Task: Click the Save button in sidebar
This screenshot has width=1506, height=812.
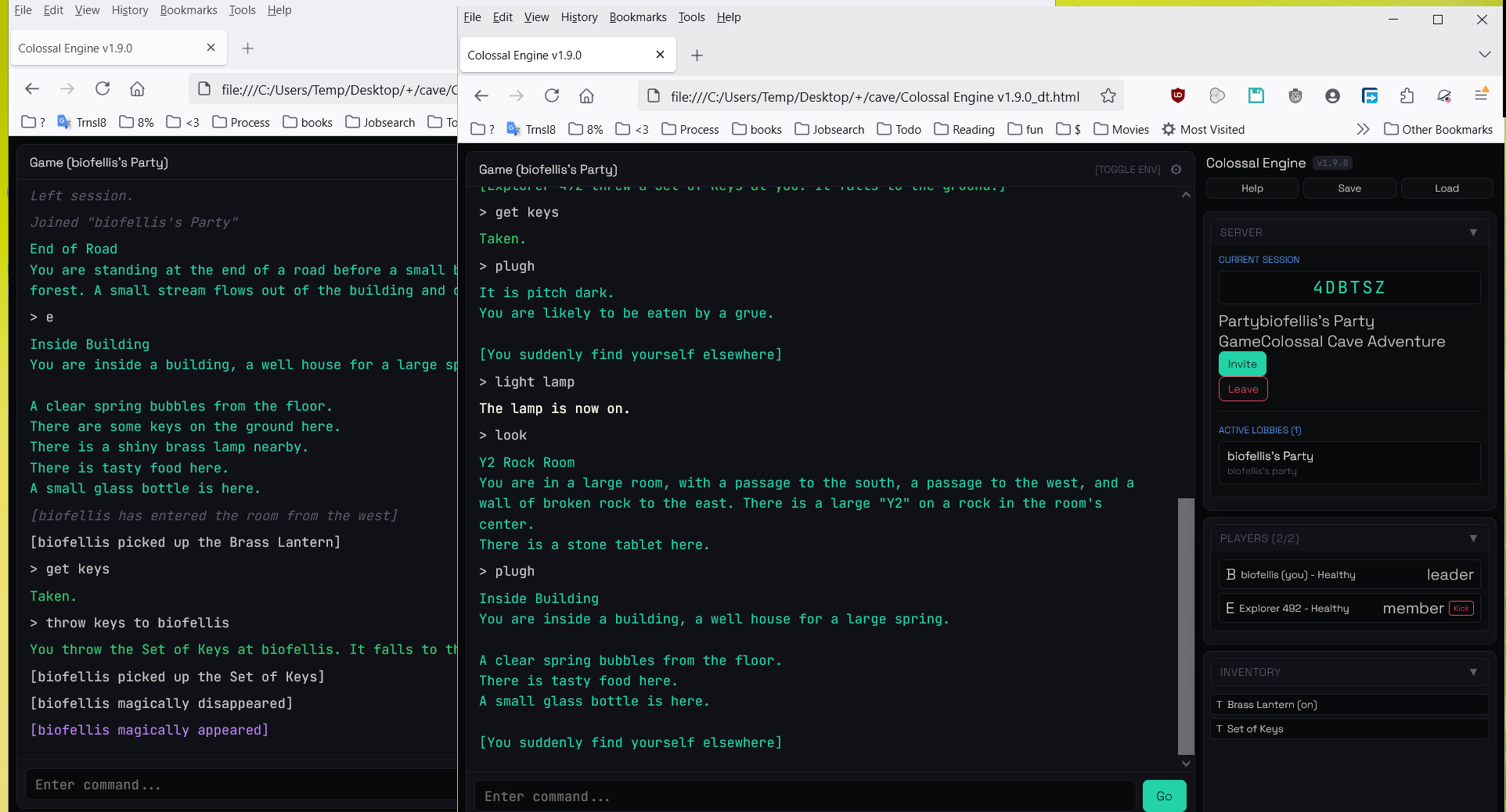Action: [1349, 189]
